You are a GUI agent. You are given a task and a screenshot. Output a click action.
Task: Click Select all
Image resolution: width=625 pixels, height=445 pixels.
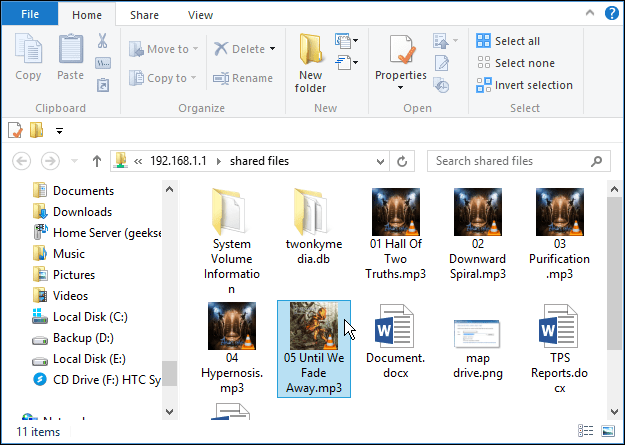click(508, 41)
